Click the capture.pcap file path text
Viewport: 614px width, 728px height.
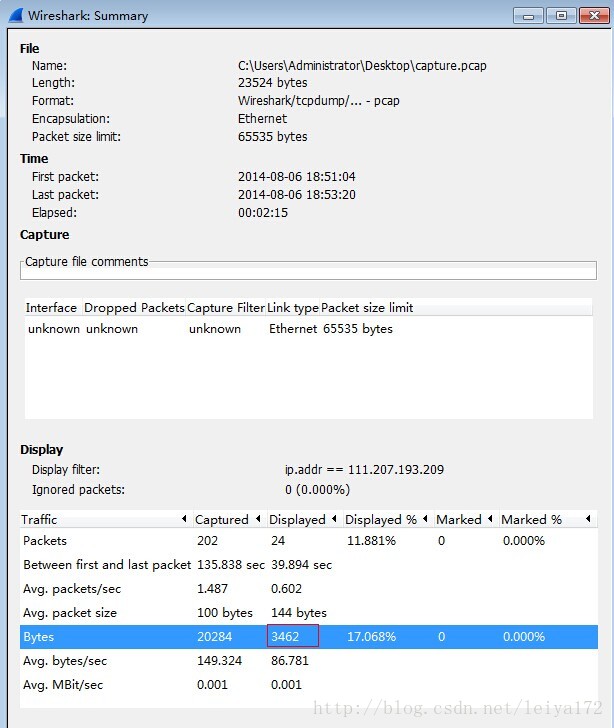pos(362,66)
